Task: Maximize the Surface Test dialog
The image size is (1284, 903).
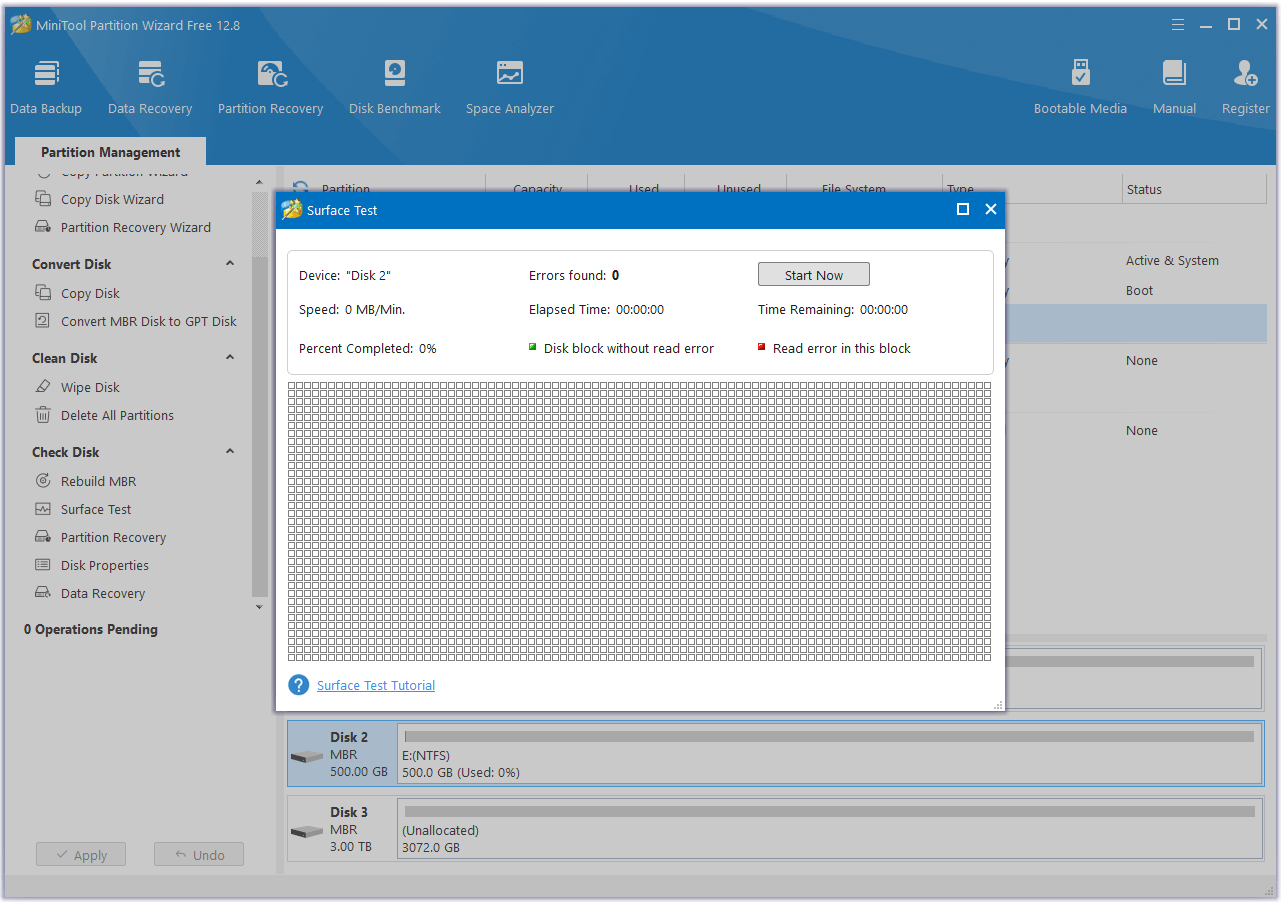Action: click(963, 209)
